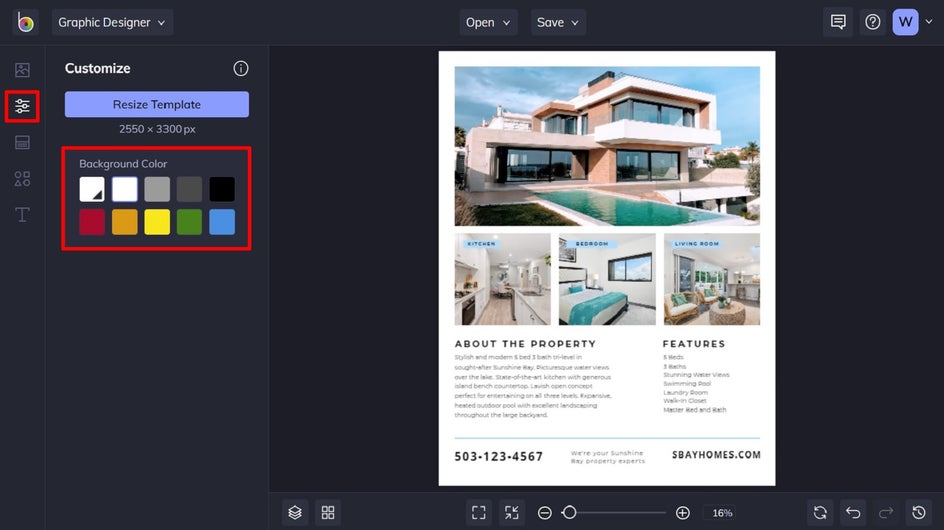The image size is (944, 530).
Task: Open the Layers panel icon
Action: point(295,512)
